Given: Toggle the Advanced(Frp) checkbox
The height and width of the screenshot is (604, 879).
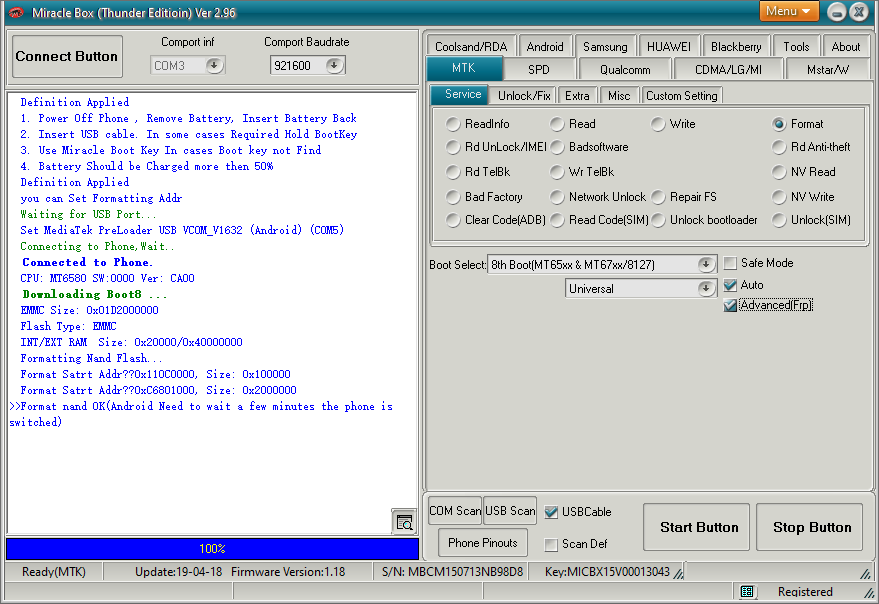Looking at the screenshot, I should click(730, 305).
